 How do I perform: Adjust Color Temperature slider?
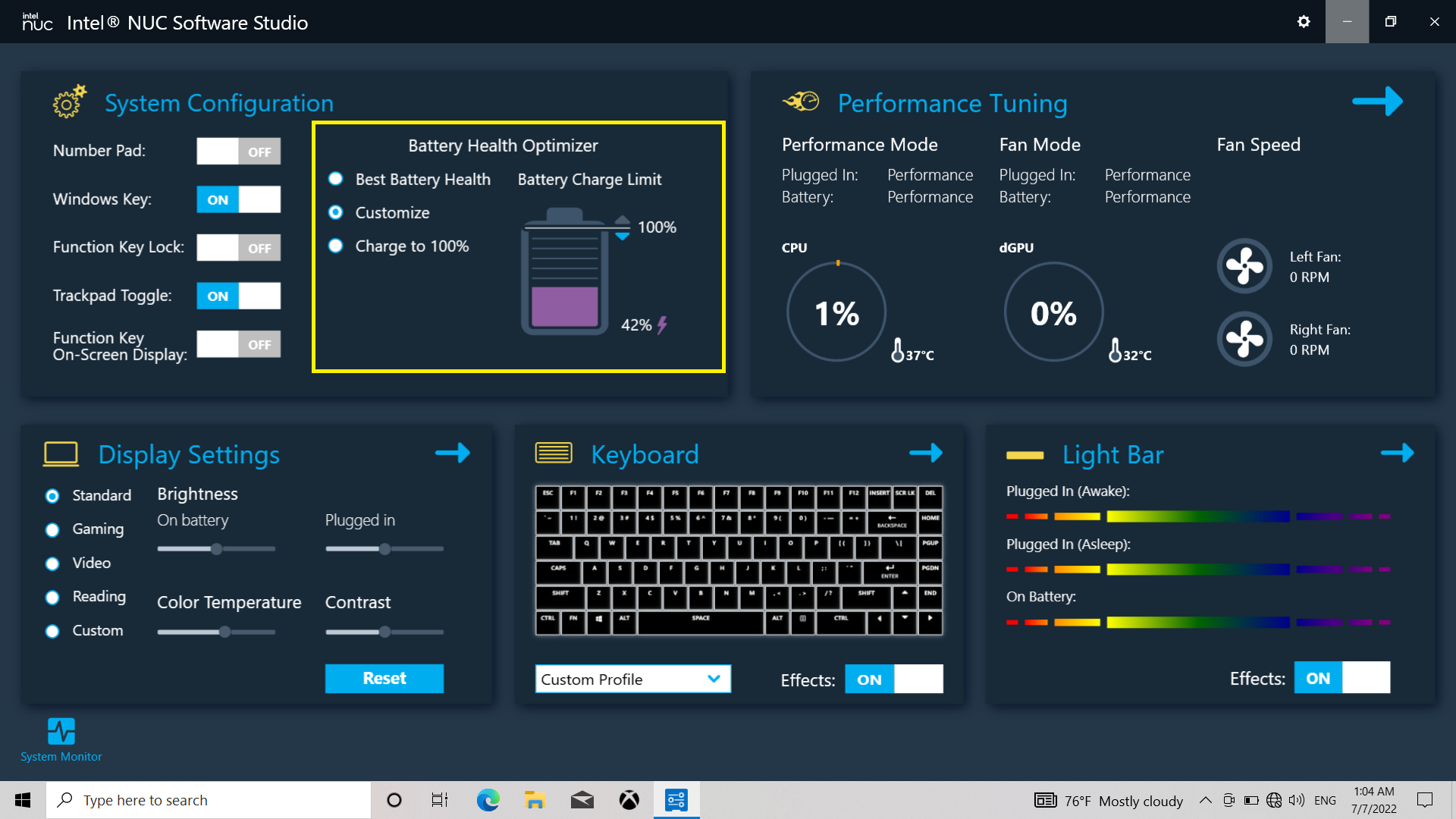point(216,632)
